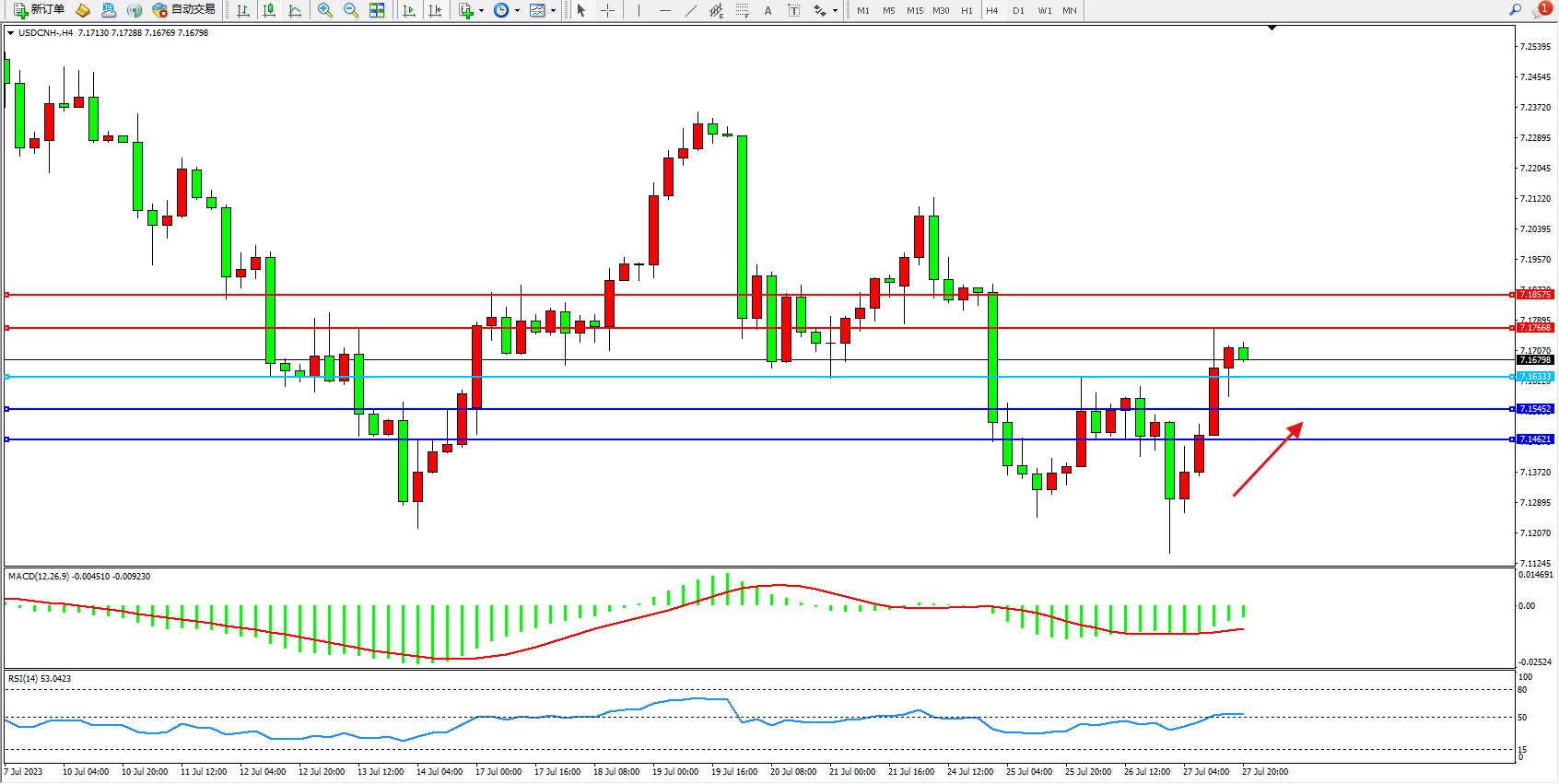
Task: Switch chart to line chart mode
Action: [295, 10]
